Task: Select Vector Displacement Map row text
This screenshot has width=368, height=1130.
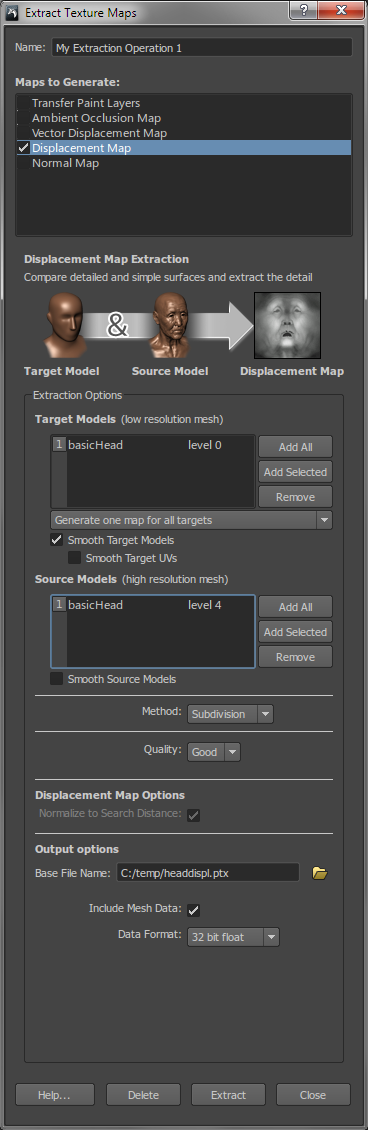Action: 99,133
